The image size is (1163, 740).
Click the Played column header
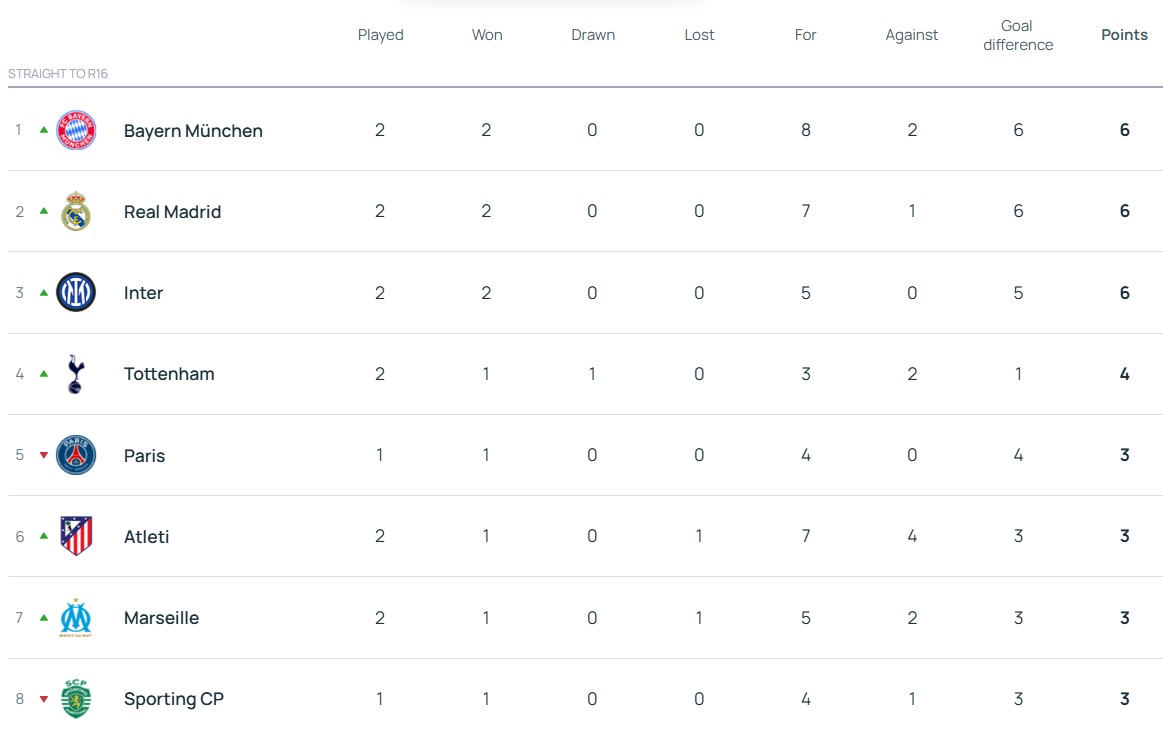380,35
